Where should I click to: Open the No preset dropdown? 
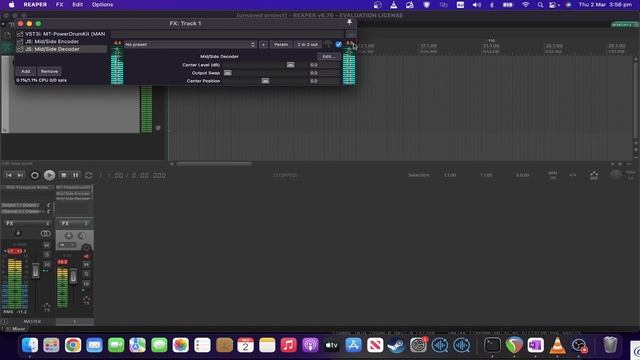point(190,44)
